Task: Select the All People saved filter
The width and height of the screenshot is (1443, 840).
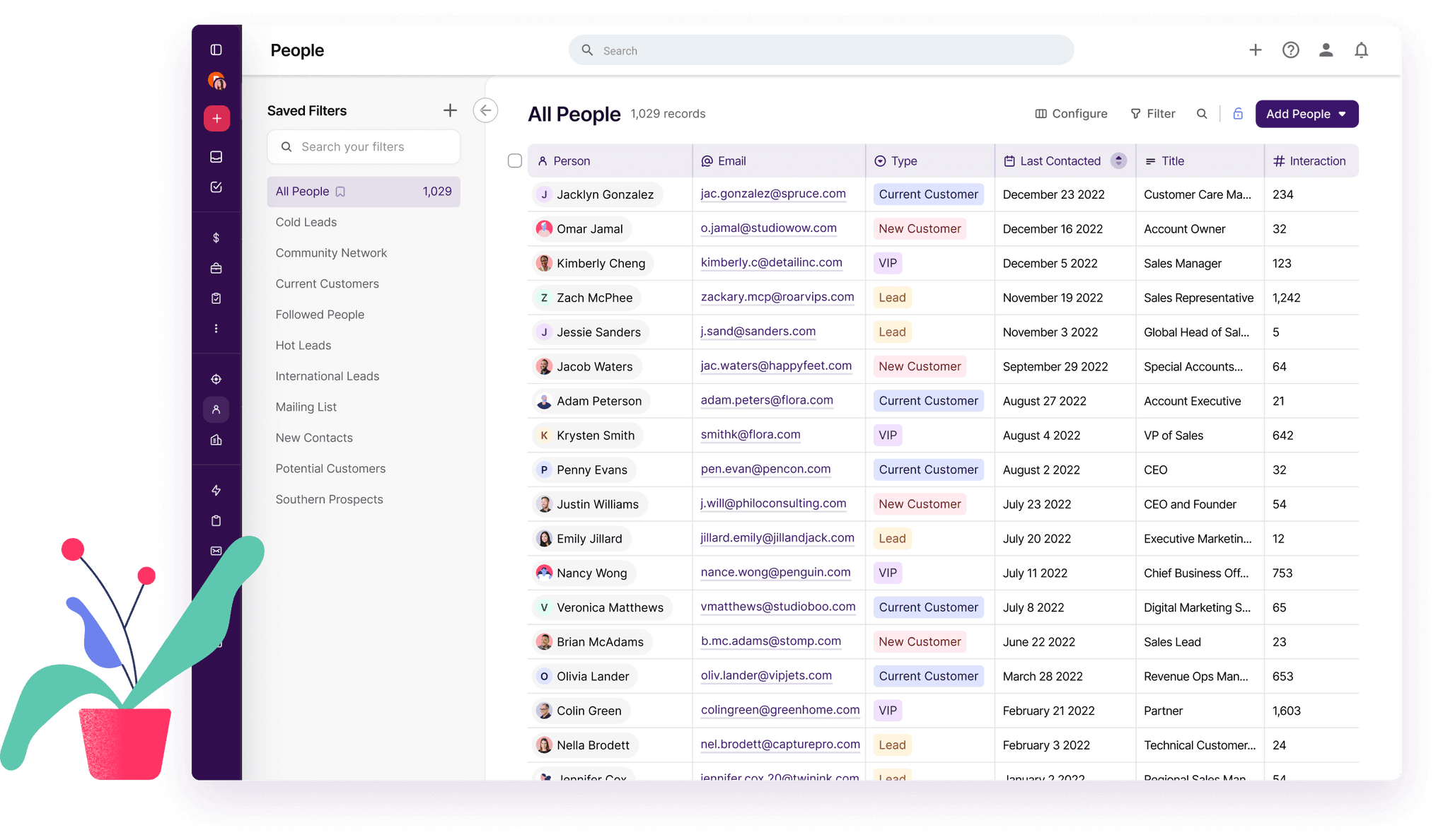Action: 364,192
